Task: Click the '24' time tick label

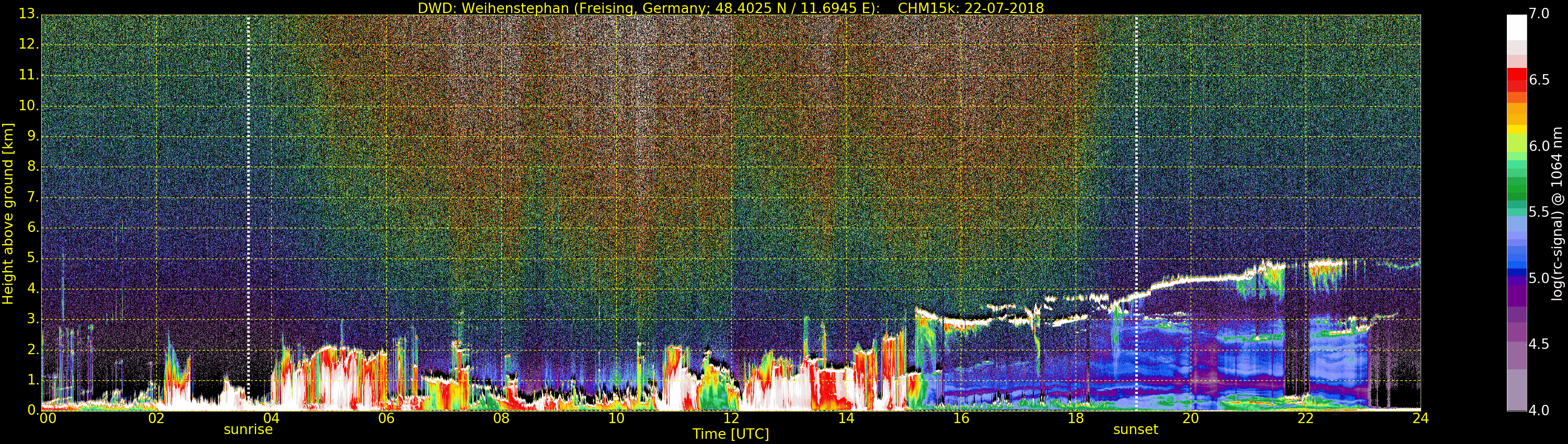Action: pyautogui.click(x=1421, y=418)
